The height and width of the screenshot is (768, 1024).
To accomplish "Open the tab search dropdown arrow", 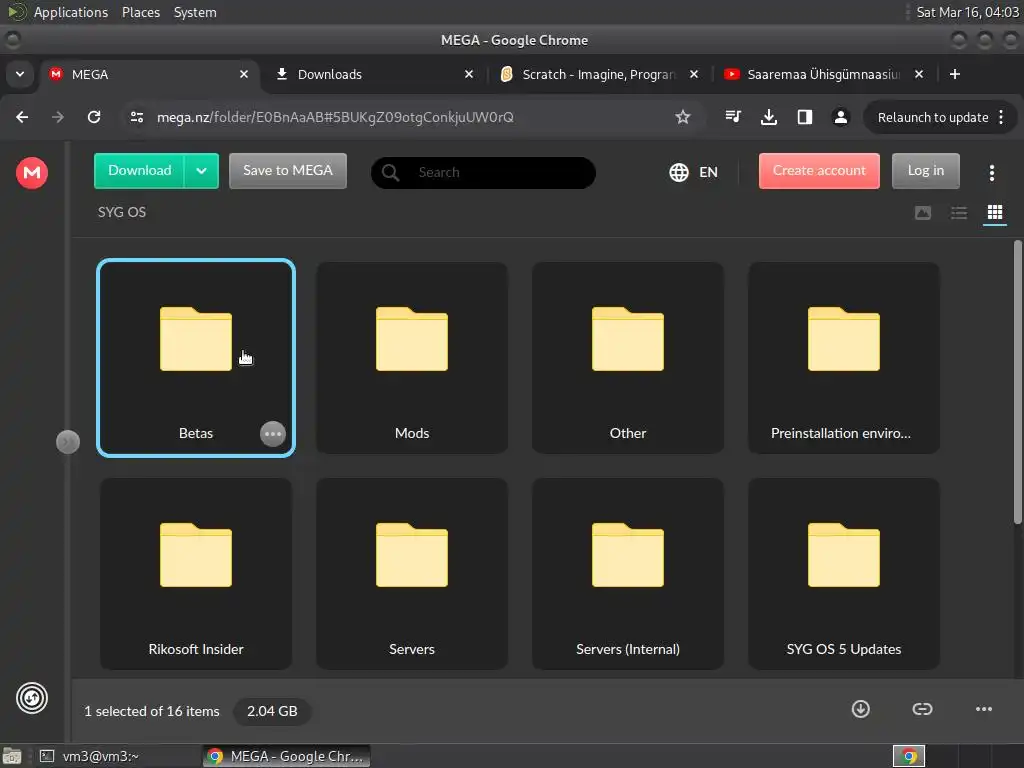I will coord(20,74).
